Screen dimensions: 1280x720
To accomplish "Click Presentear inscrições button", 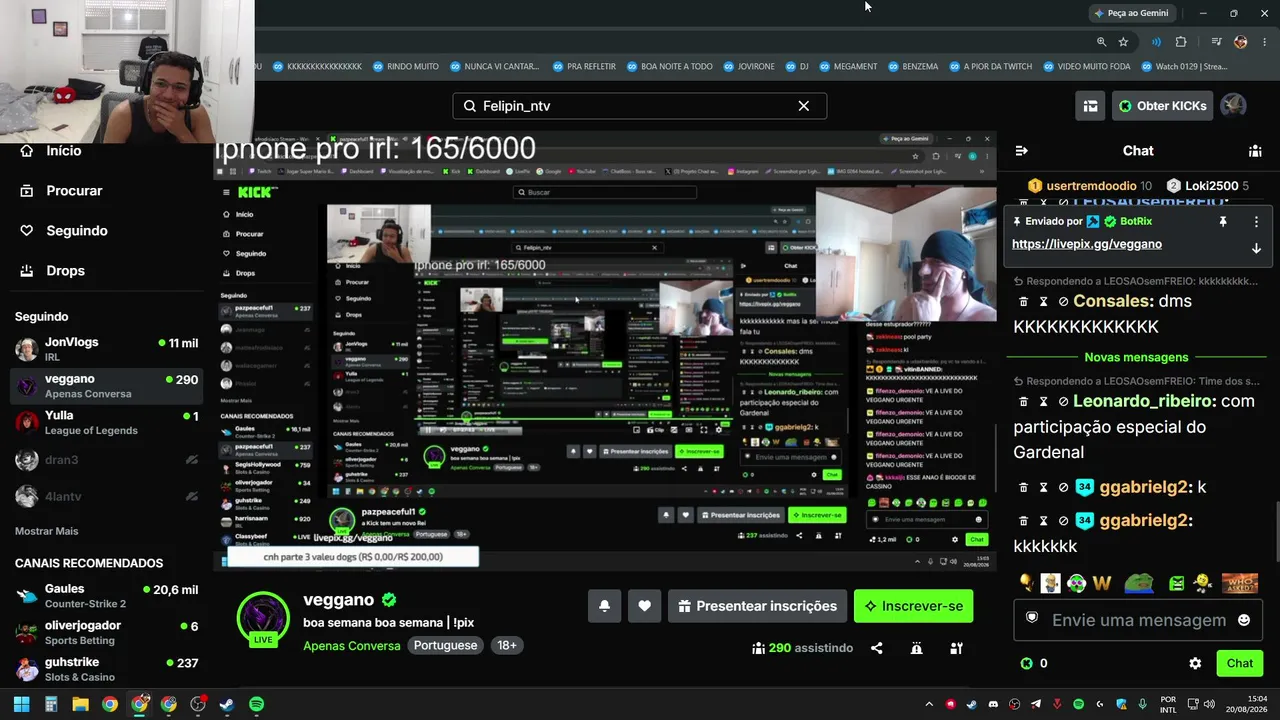I will tap(757, 606).
